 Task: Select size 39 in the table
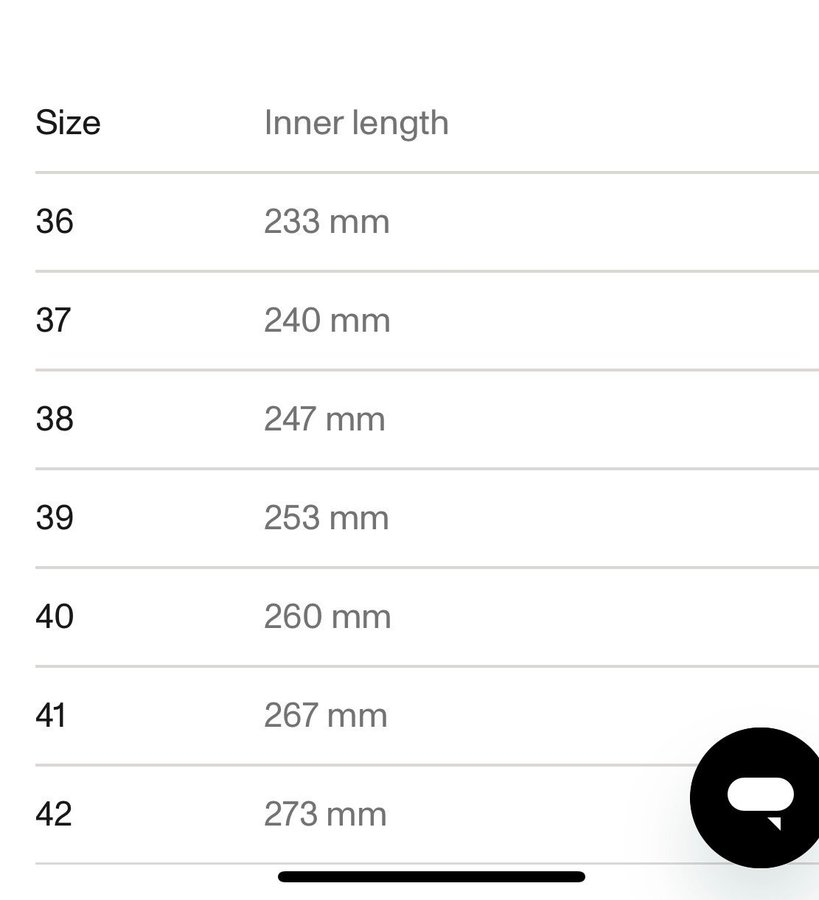pyautogui.click(x=55, y=517)
